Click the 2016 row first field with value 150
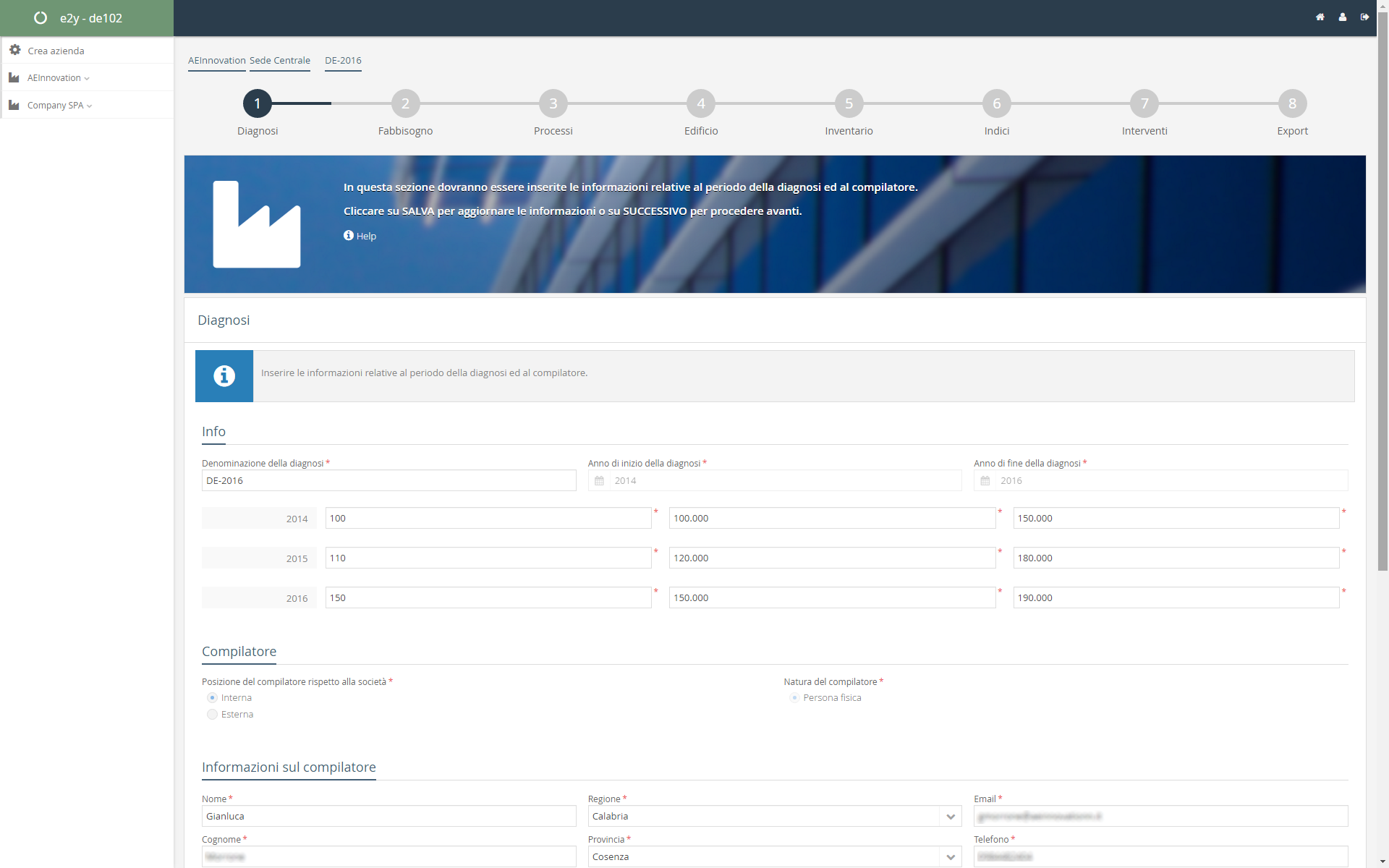The width and height of the screenshot is (1389, 868). [488, 597]
